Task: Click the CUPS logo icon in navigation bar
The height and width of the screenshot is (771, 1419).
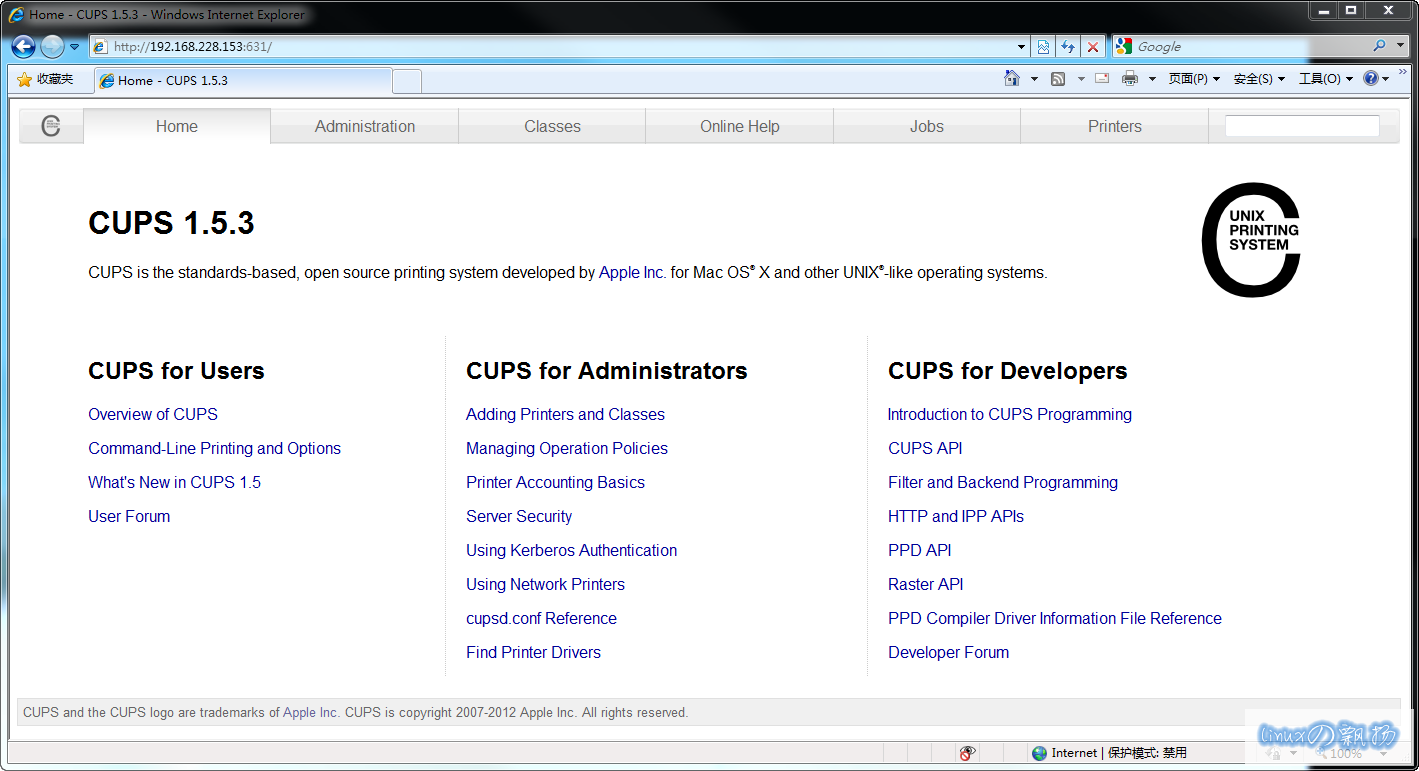Action: coord(51,126)
